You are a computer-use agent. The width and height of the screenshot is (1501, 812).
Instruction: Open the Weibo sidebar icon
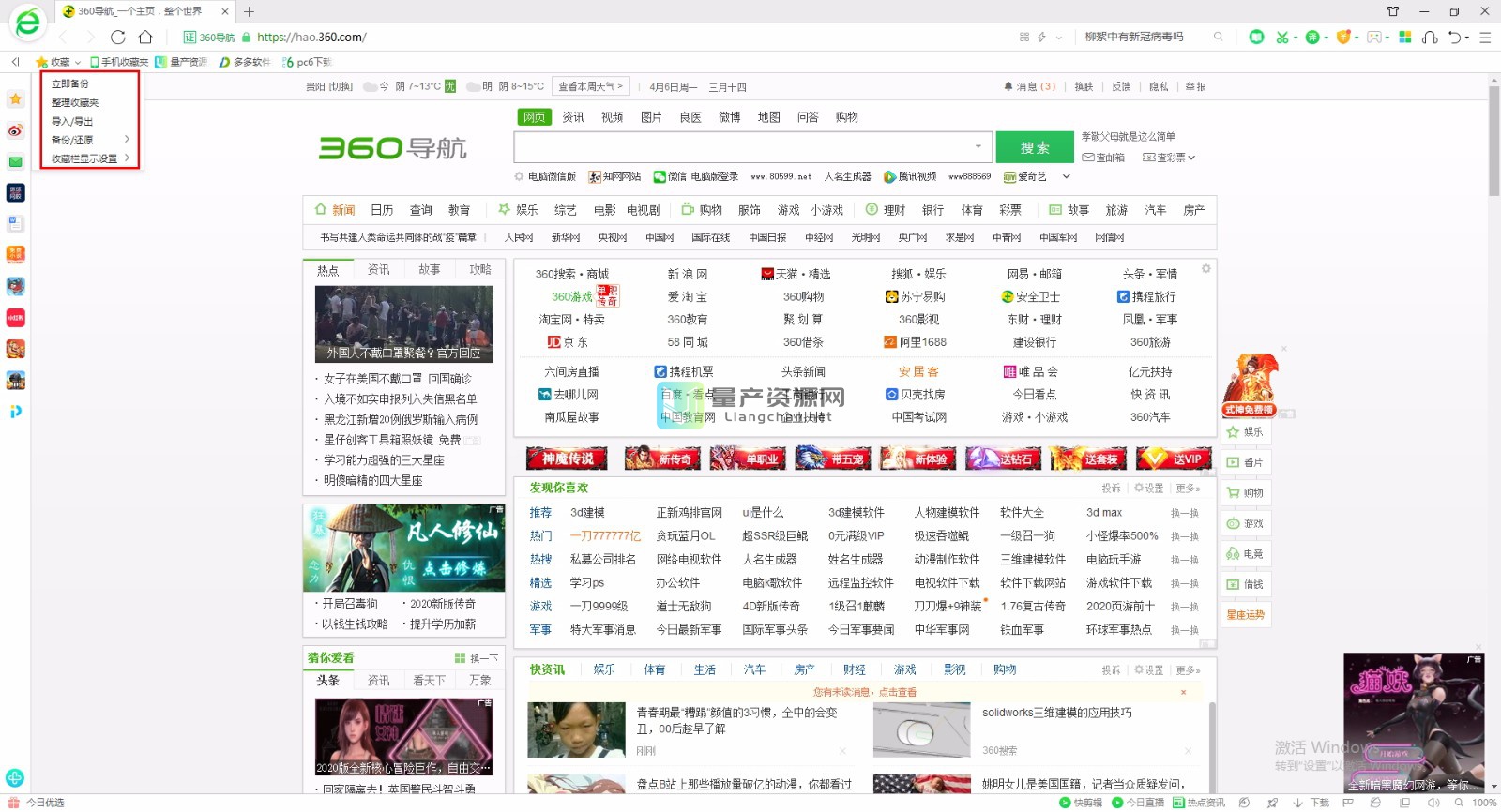tap(15, 130)
